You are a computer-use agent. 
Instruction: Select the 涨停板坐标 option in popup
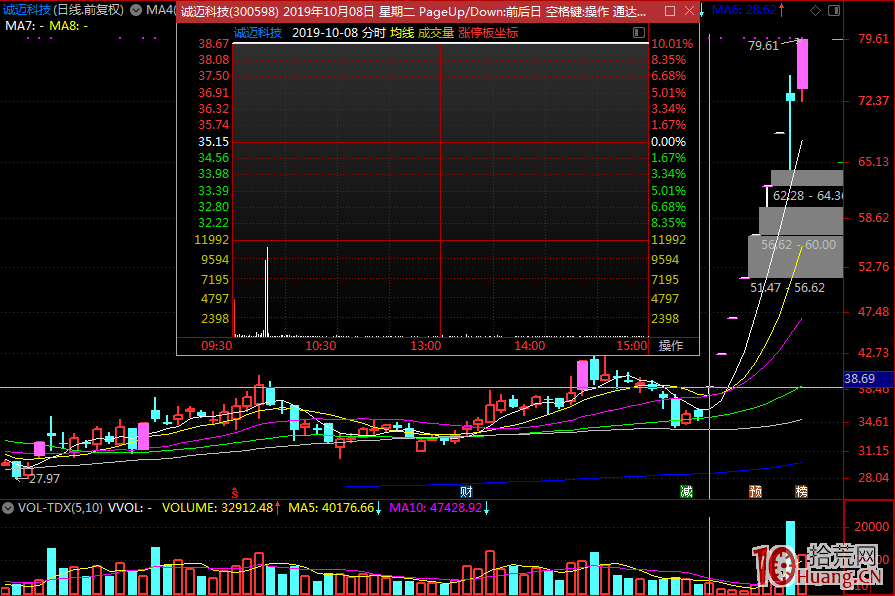488,33
